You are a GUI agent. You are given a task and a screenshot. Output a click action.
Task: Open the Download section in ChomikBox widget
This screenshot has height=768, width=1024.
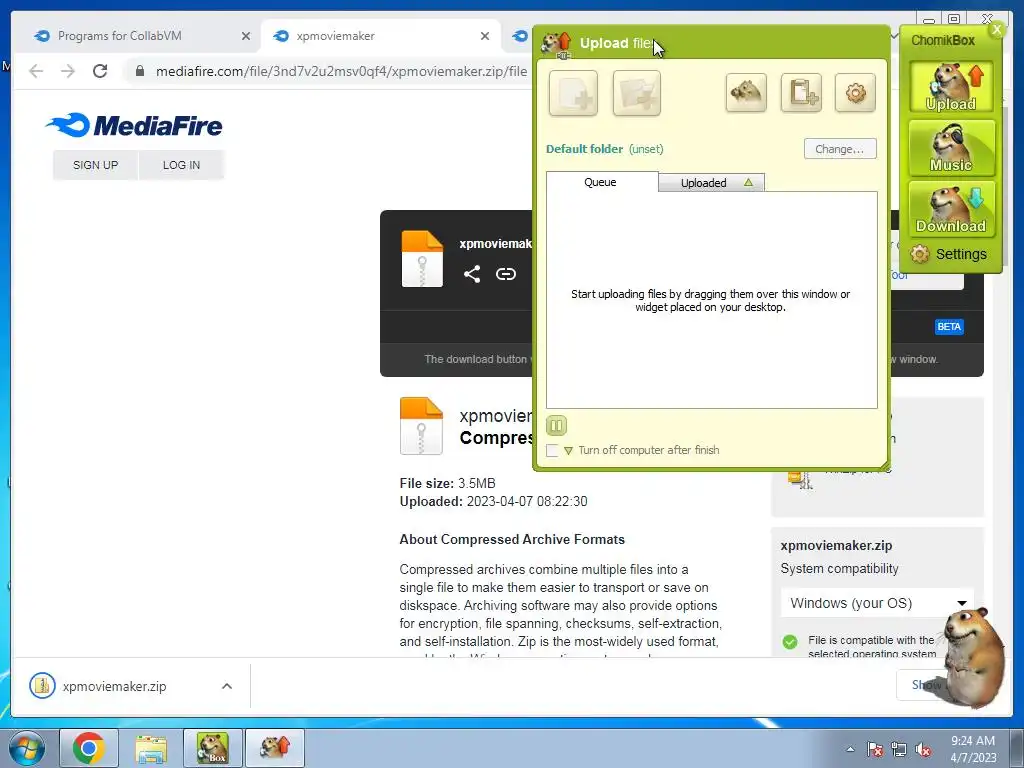pyautogui.click(x=951, y=209)
